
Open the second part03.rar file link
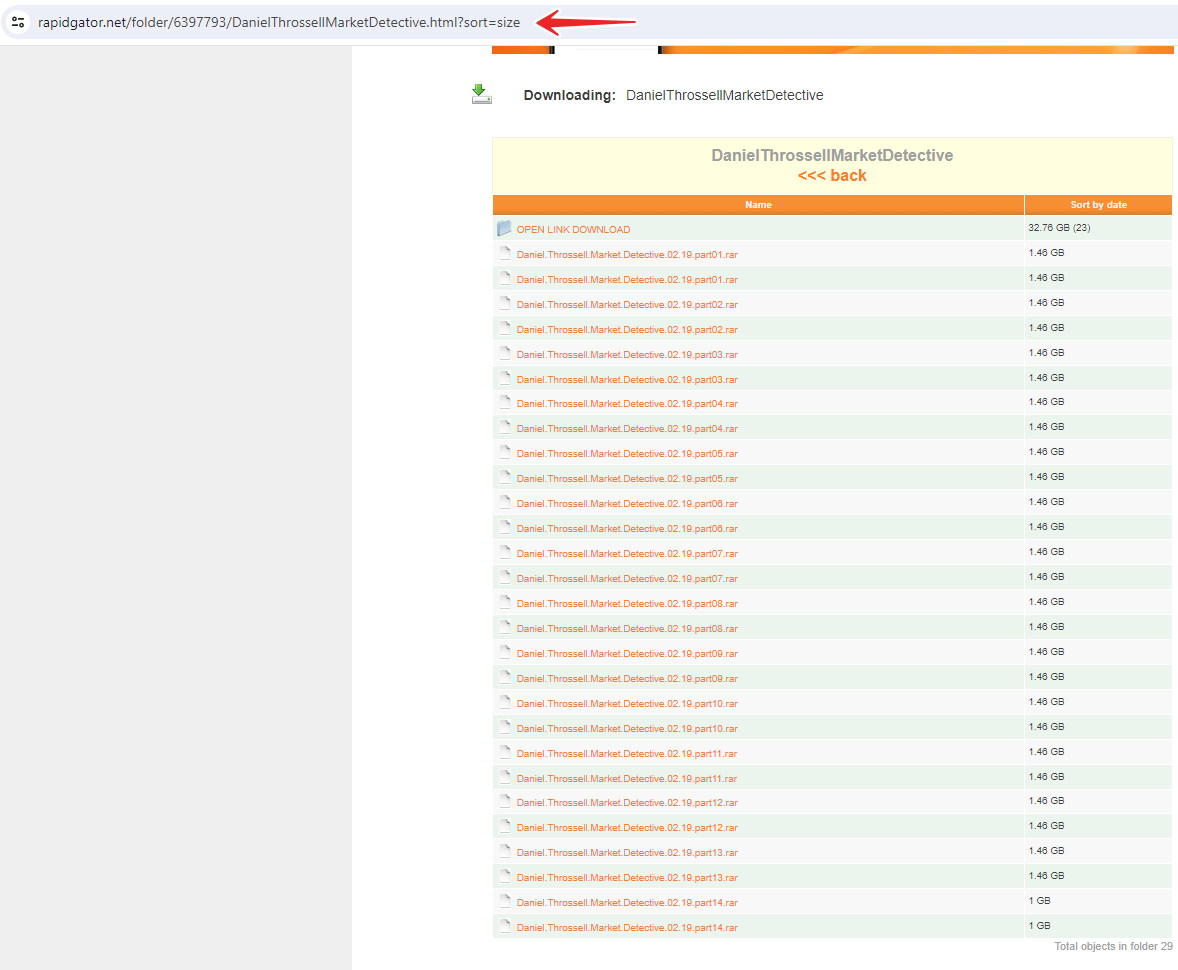tap(627, 379)
